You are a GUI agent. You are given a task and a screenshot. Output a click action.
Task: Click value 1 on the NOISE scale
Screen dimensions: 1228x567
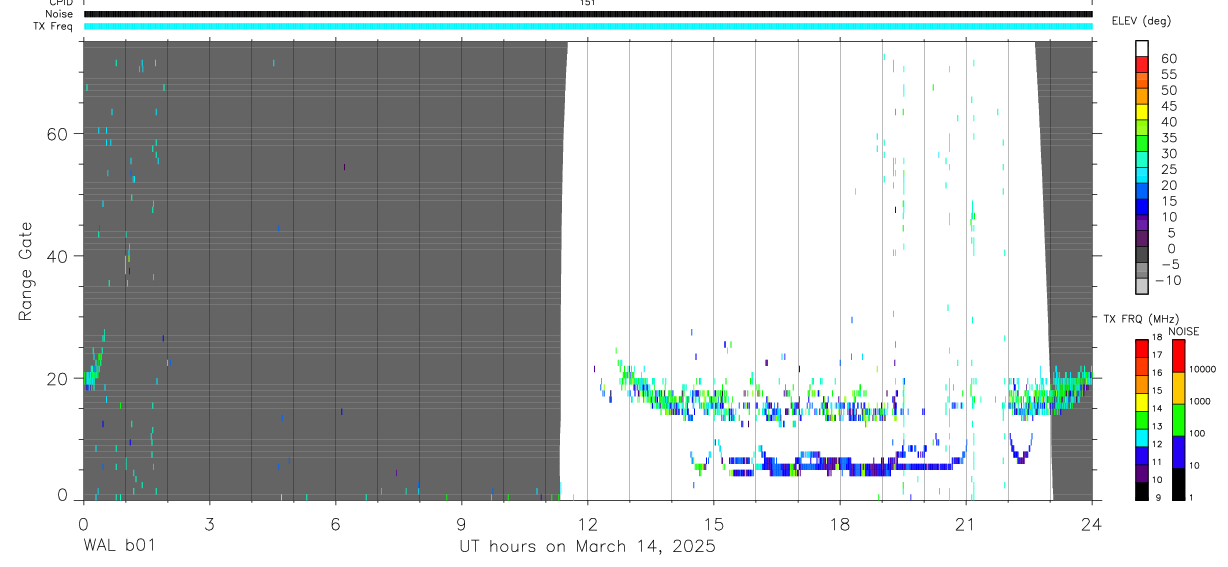1192,497
